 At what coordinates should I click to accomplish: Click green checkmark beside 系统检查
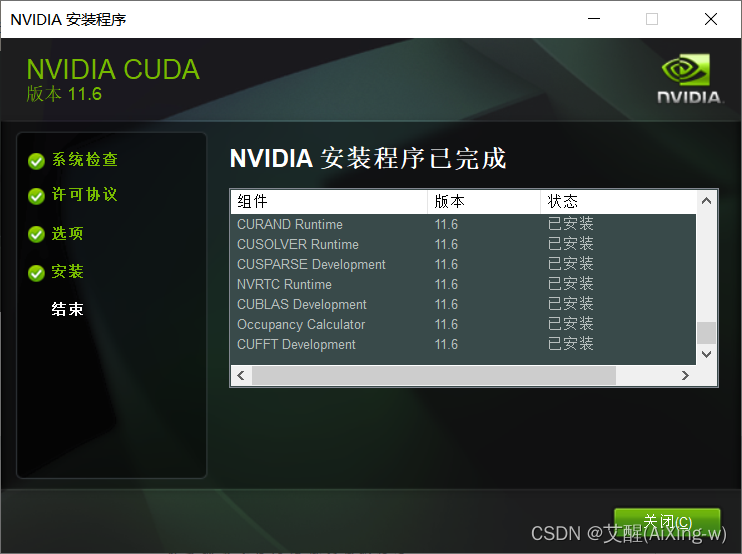pos(36,161)
